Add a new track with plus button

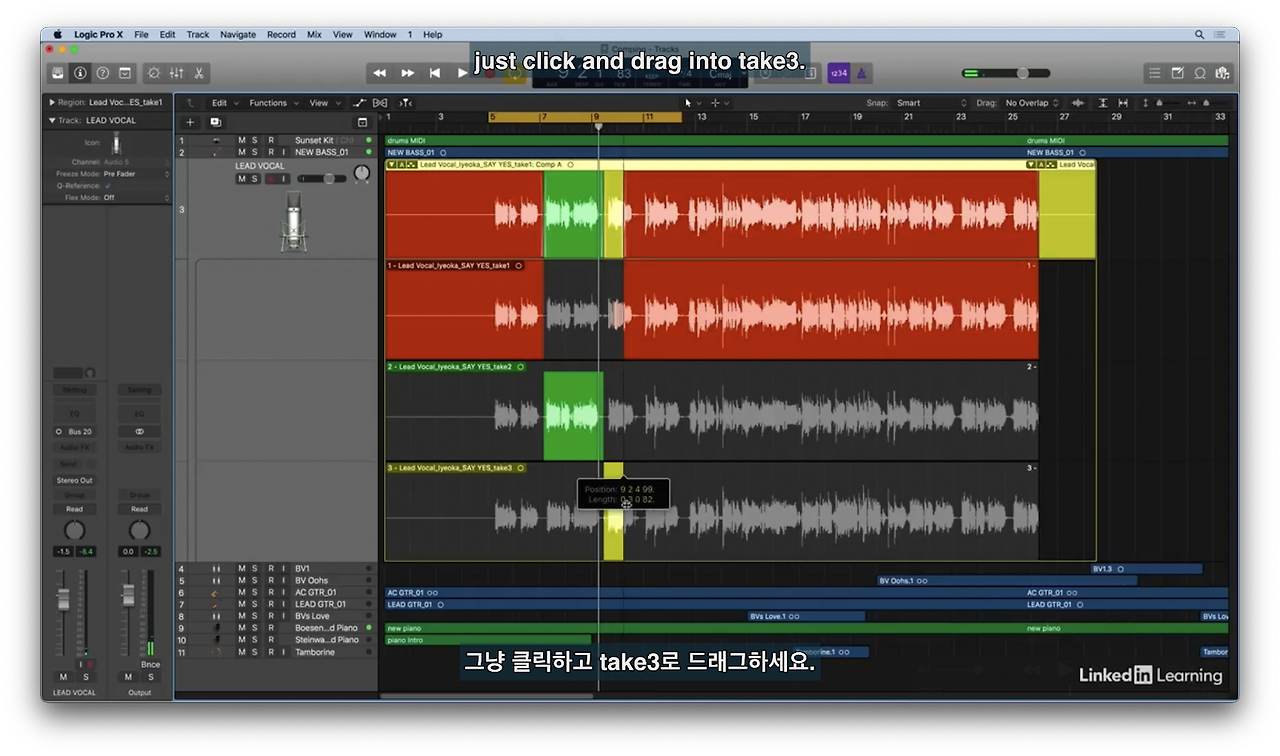(190, 122)
